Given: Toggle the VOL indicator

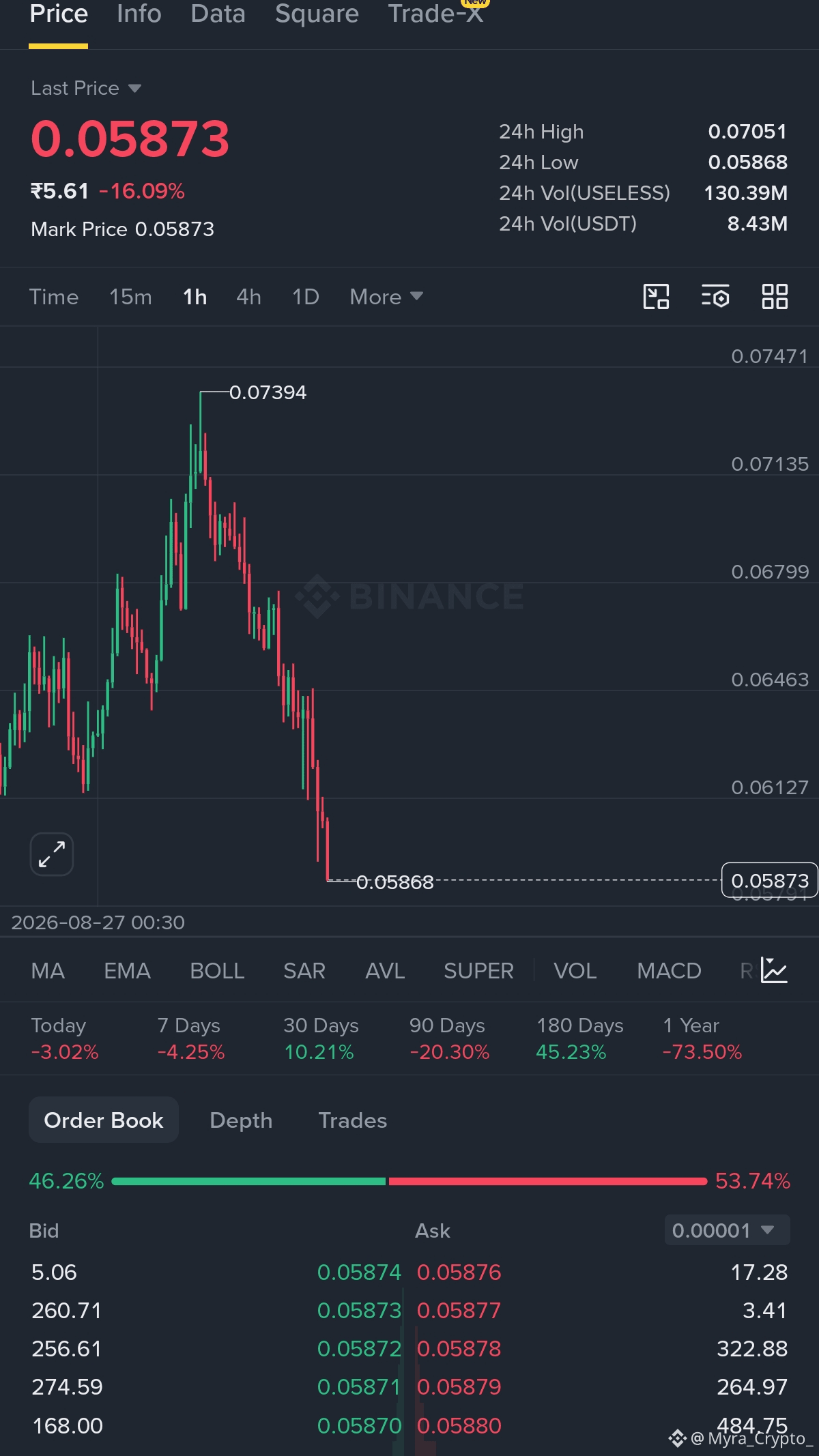Looking at the screenshot, I should pos(575,971).
